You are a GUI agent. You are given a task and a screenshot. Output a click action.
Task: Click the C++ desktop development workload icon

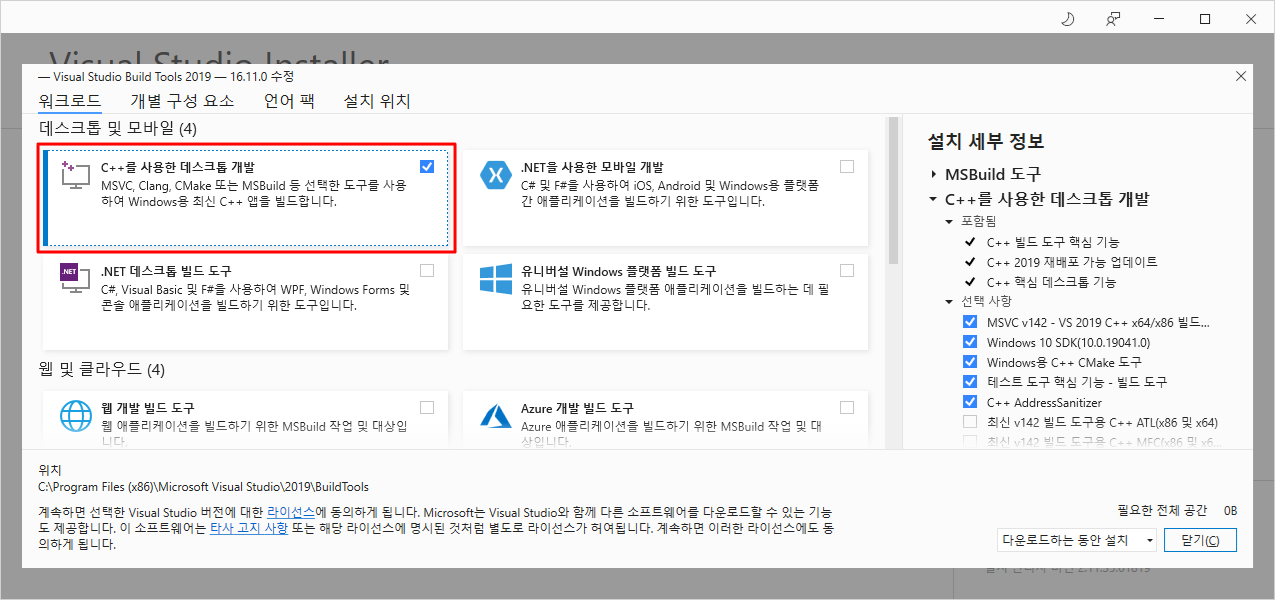click(75, 175)
